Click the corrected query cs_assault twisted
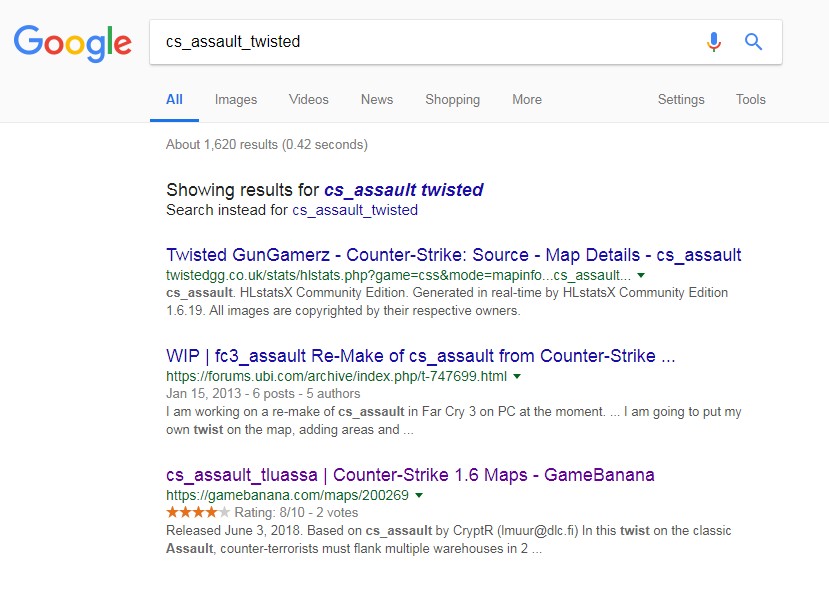The width and height of the screenshot is (829, 600). pyautogui.click(x=403, y=189)
